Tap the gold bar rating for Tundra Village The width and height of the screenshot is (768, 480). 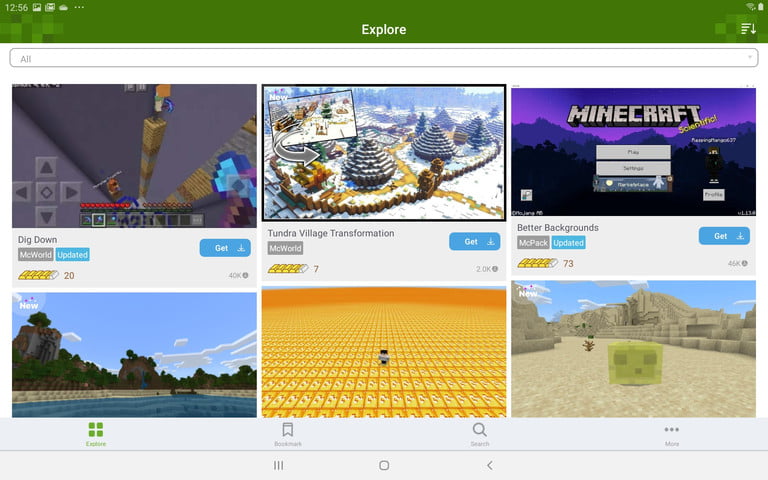[x=288, y=269]
